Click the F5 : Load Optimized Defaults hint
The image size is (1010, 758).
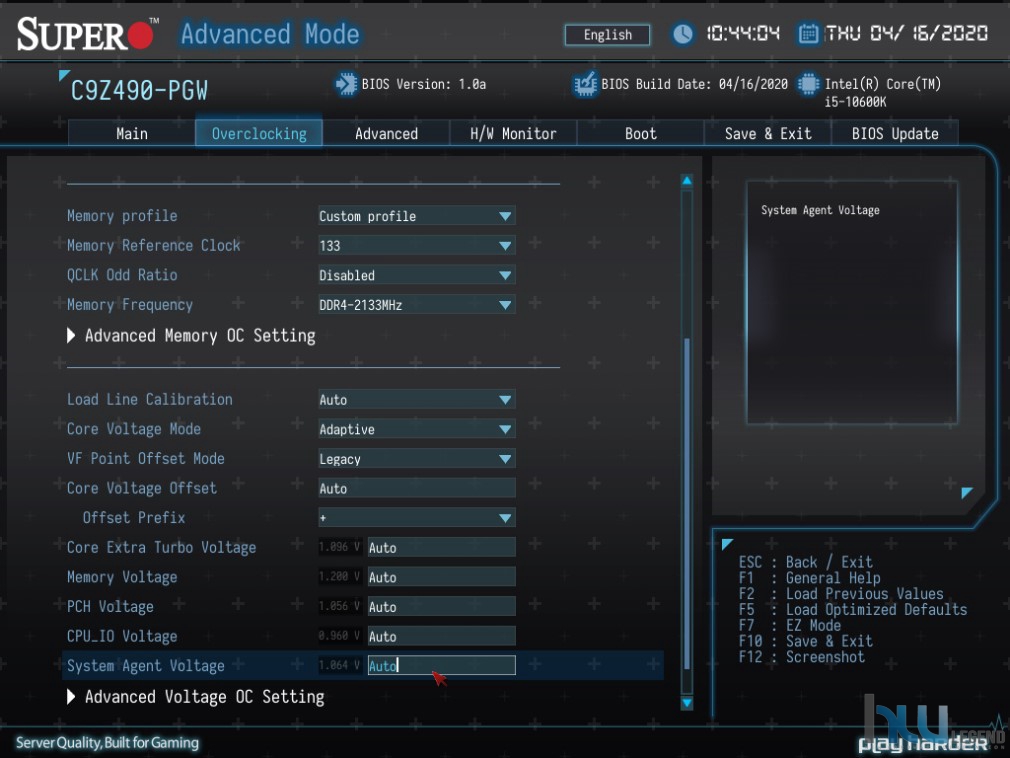[853, 609]
